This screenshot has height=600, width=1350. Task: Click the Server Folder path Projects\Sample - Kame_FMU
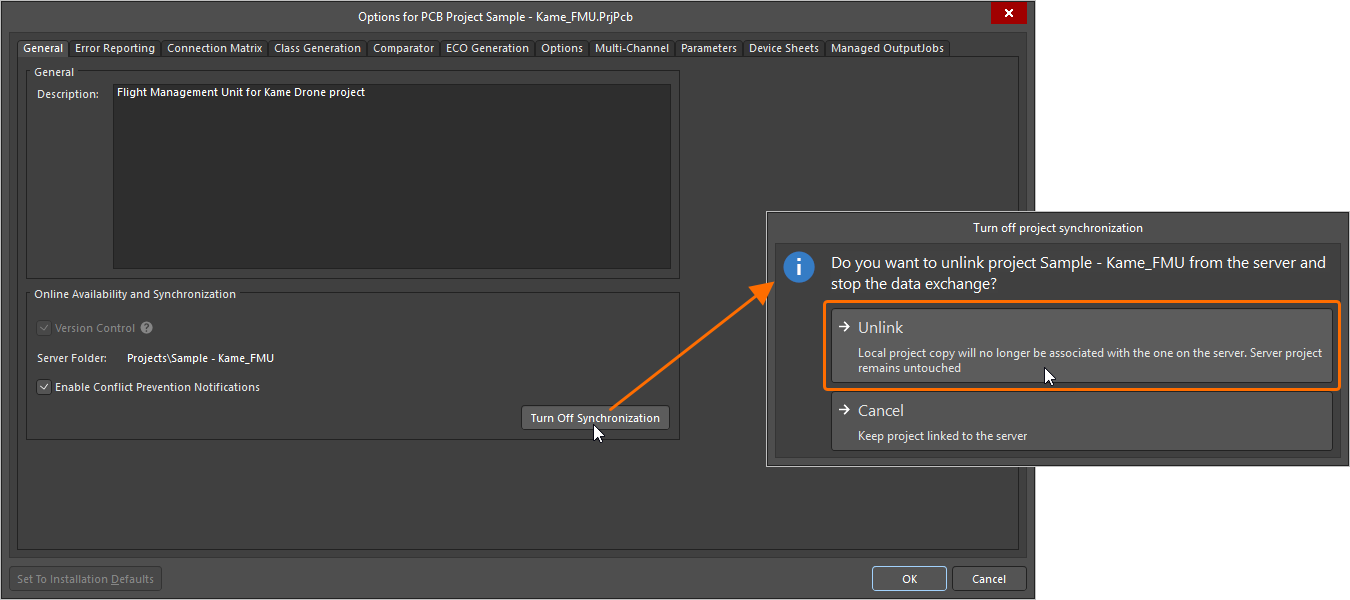200,358
